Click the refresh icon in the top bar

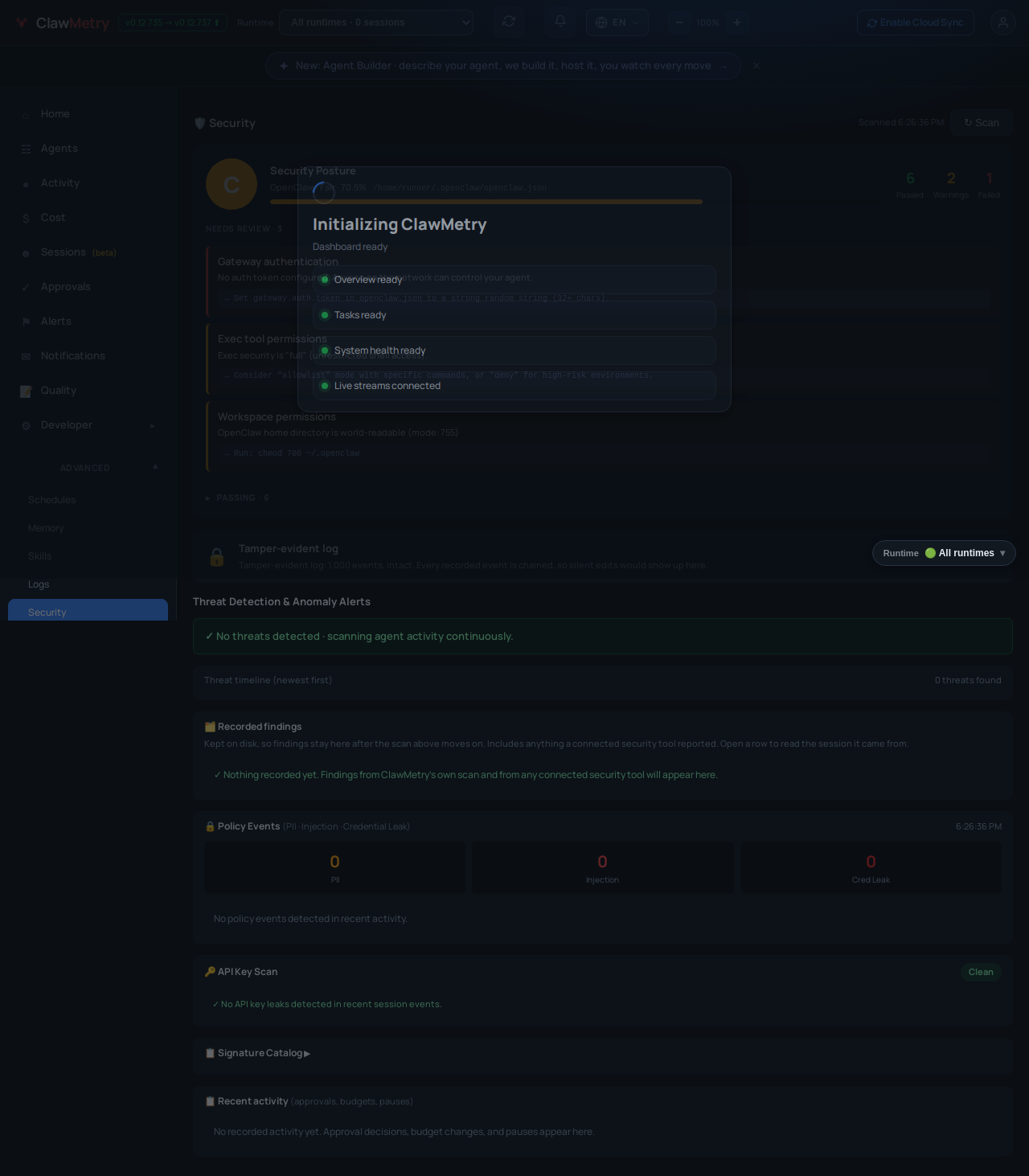tap(509, 22)
